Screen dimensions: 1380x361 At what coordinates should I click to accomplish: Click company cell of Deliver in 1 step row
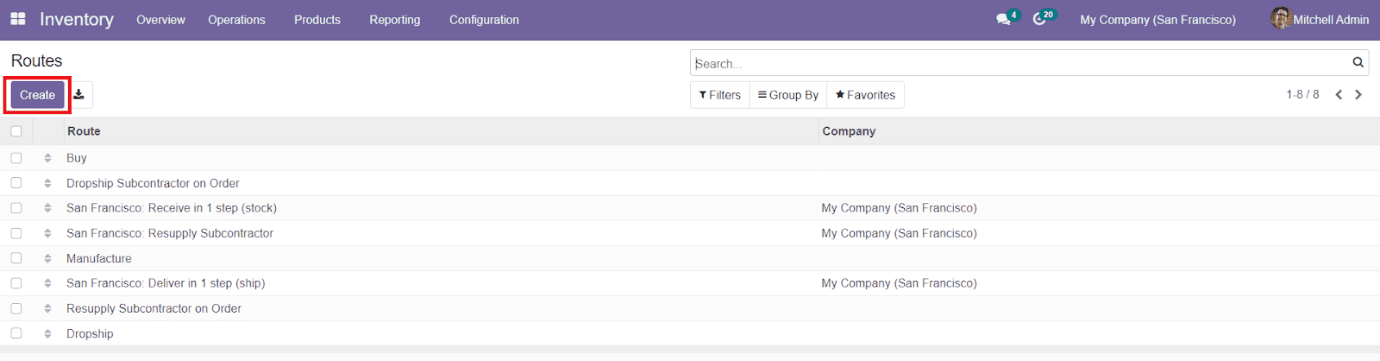pyautogui.click(x=899, y=283)
